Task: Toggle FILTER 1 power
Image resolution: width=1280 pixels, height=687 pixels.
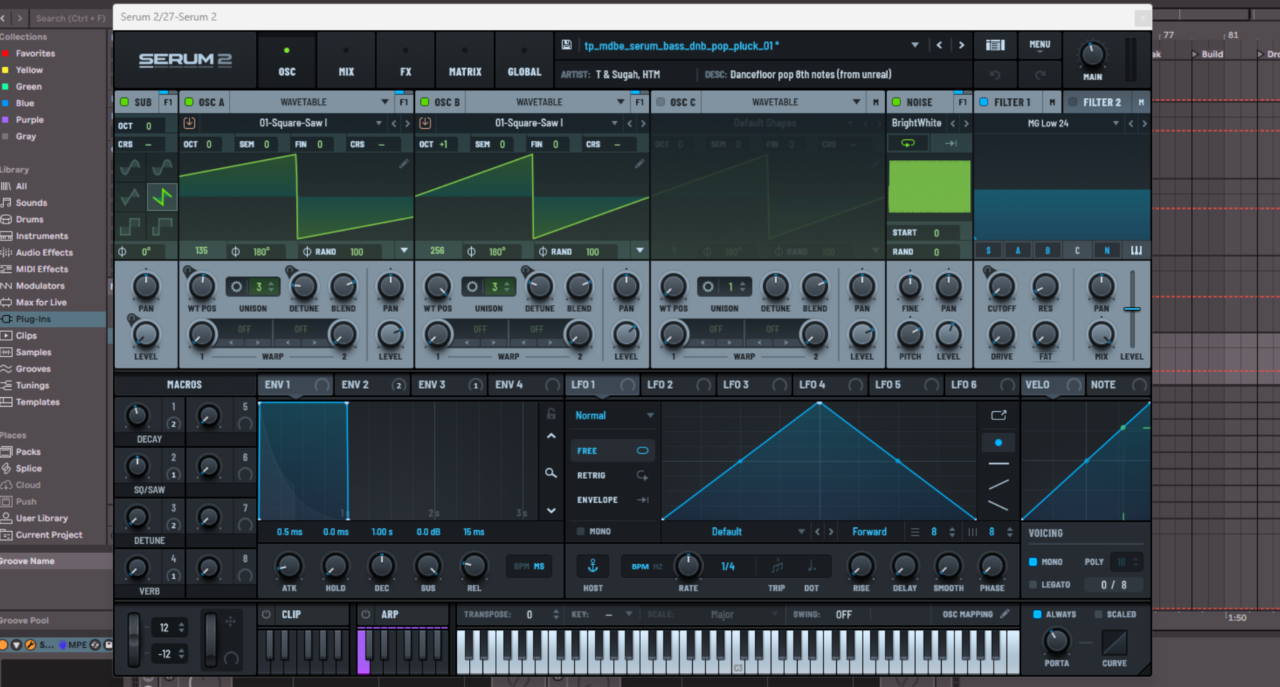Action: point(984,102)
